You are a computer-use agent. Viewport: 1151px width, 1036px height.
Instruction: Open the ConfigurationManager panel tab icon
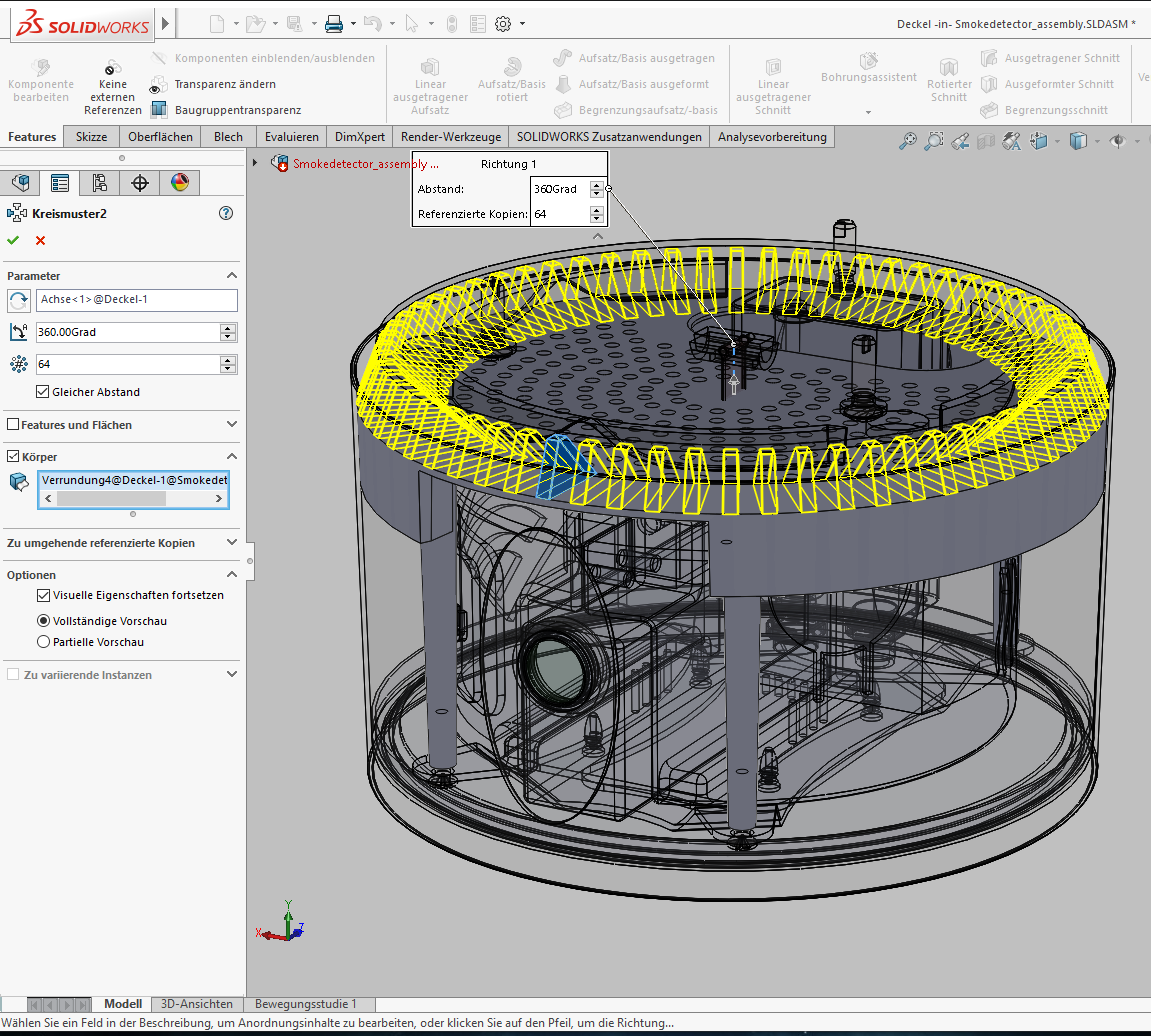(x=99, y=182)
